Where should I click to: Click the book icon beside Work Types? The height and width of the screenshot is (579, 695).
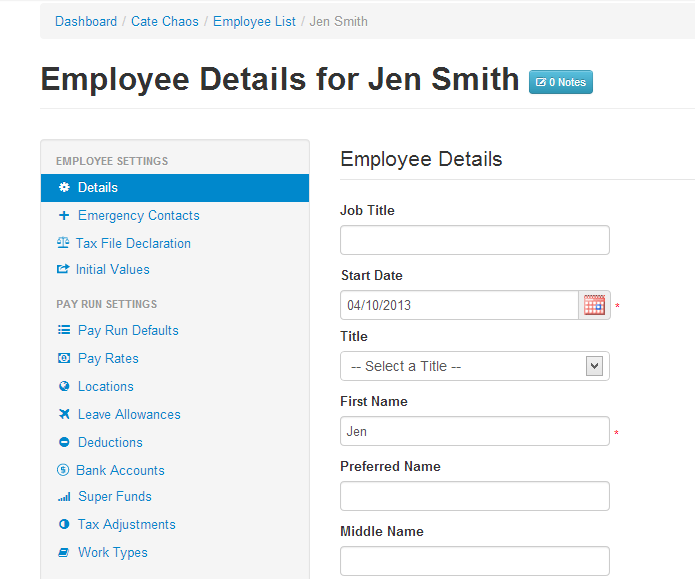[x=64, y=552]
